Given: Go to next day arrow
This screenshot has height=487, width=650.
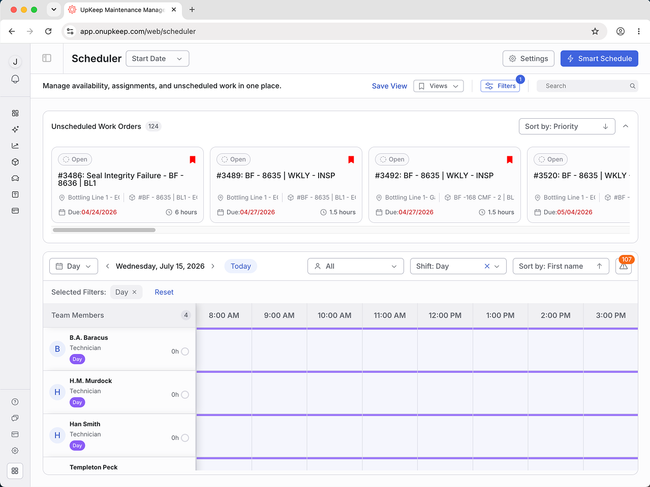Looking at the screenshot, I should point(213,266).
